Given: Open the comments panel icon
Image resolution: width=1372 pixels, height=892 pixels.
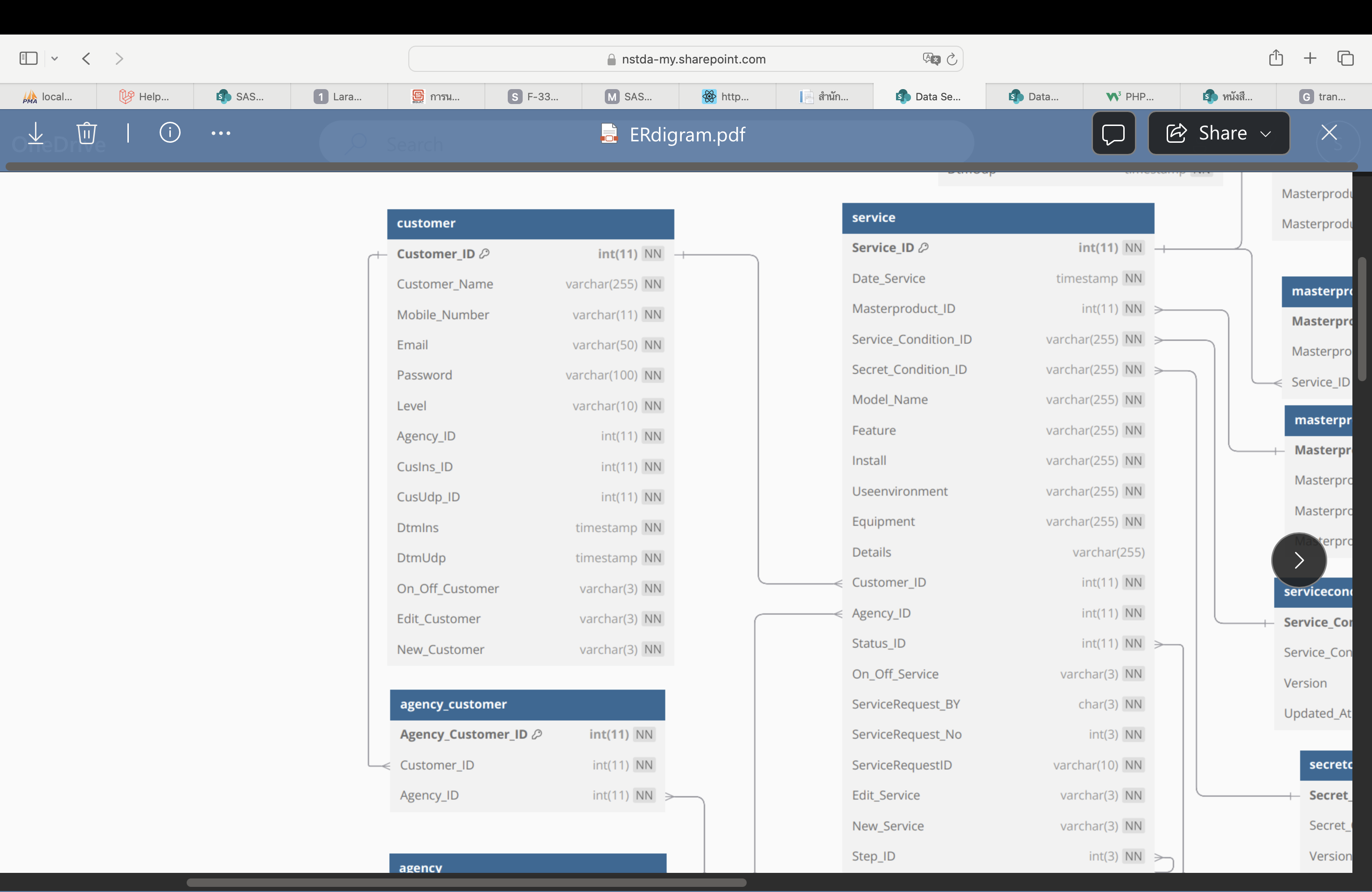Looking at the screenshot, I should [1113, 134].
